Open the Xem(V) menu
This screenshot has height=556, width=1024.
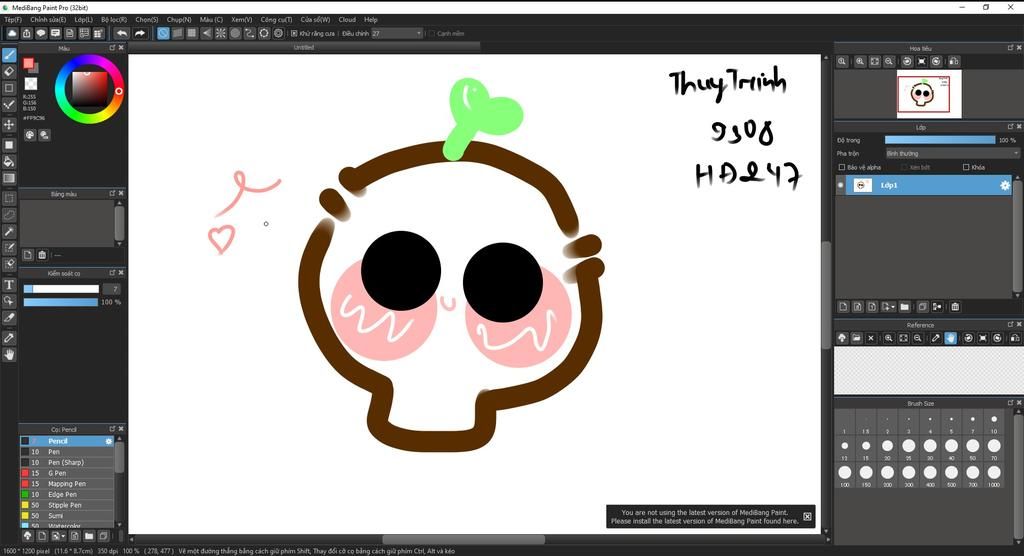pos(242,20)
